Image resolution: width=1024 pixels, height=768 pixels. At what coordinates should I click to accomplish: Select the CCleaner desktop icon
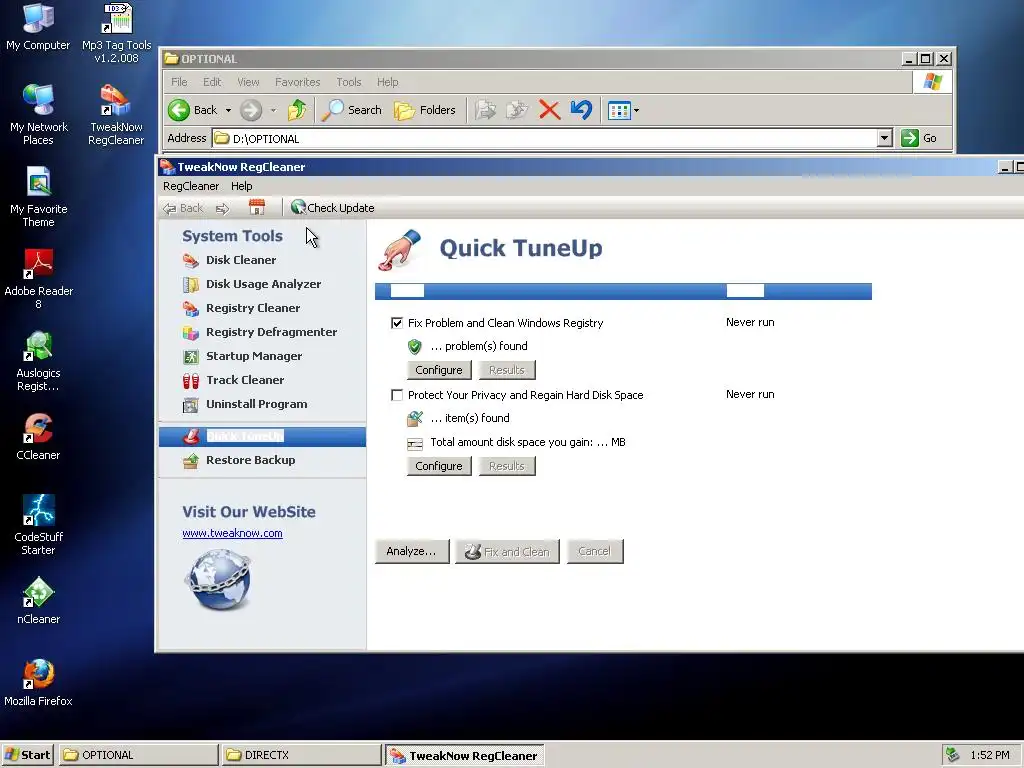[38, 436]
